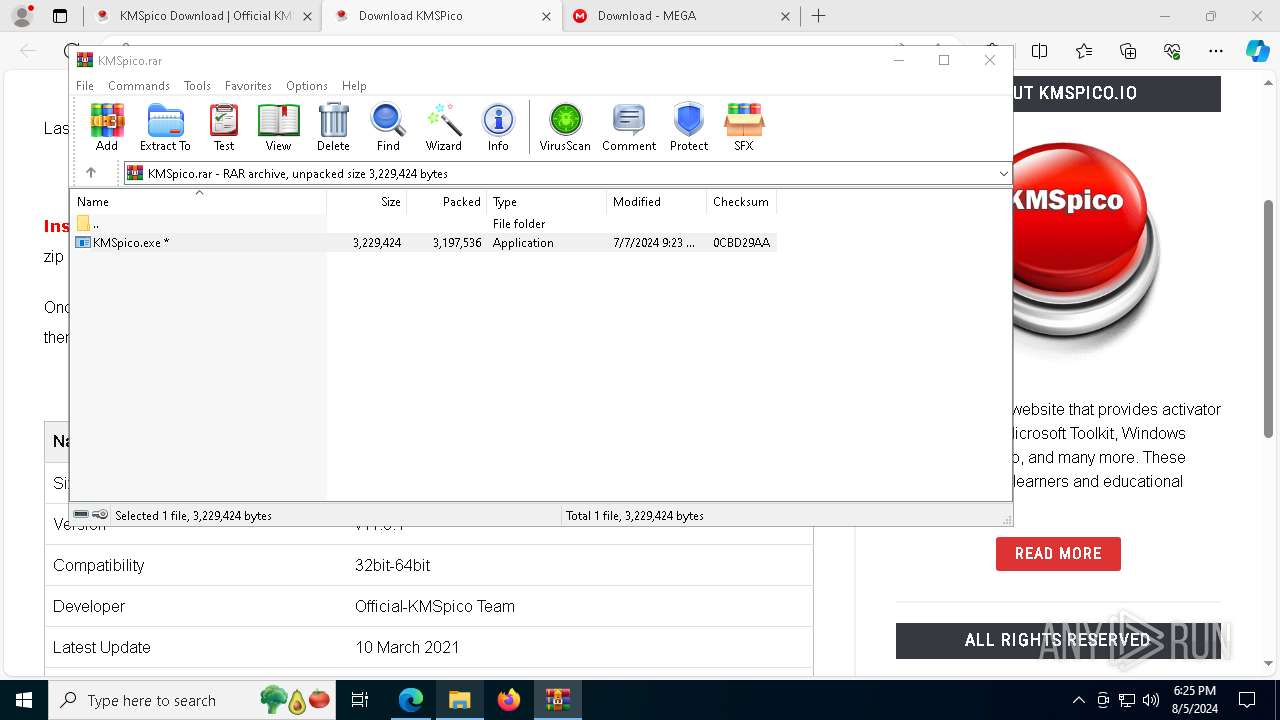Sort files by Checksum column
The image size is (1280, 720).
(742, 202)
